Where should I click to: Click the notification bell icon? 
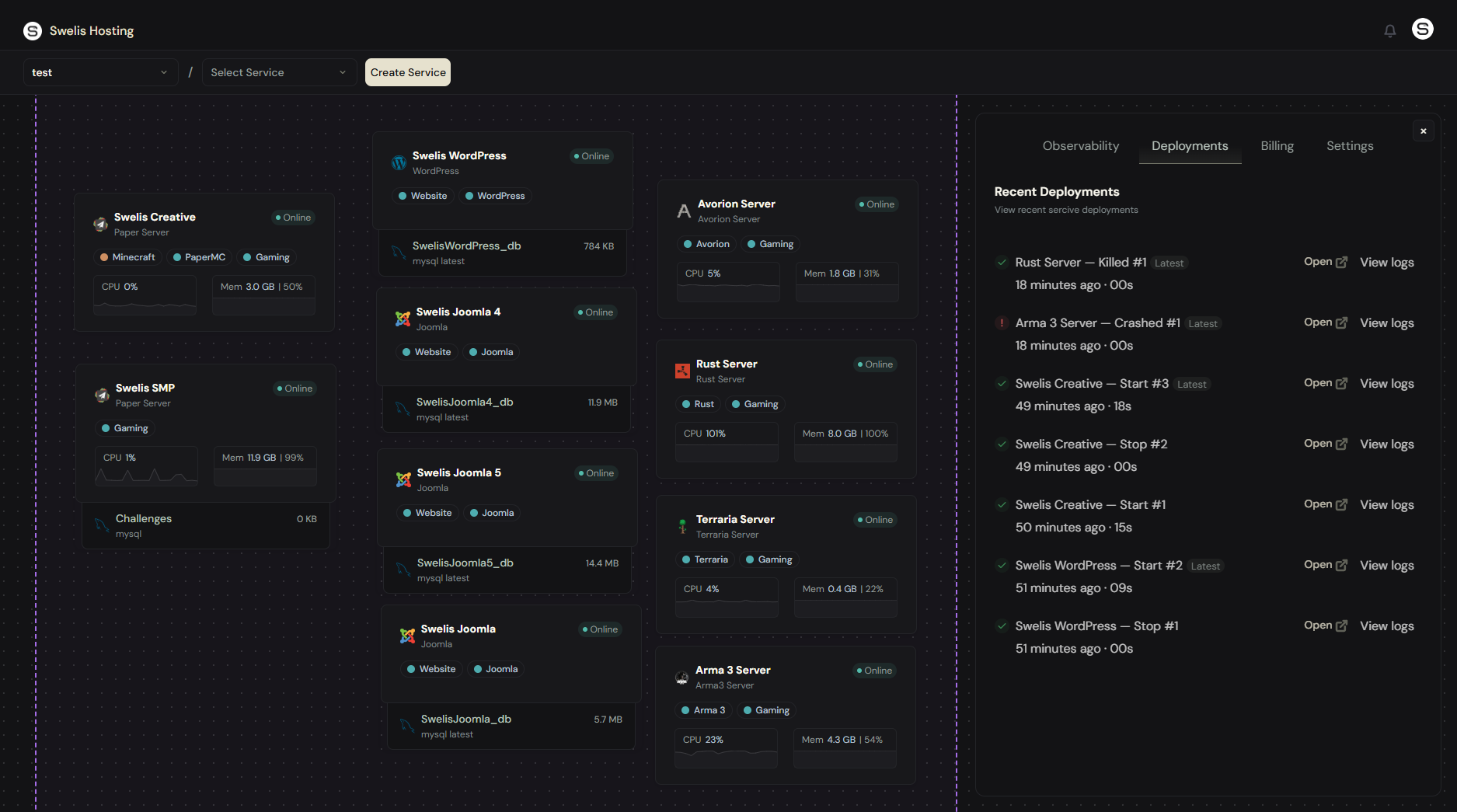[x=1389, y=31]
